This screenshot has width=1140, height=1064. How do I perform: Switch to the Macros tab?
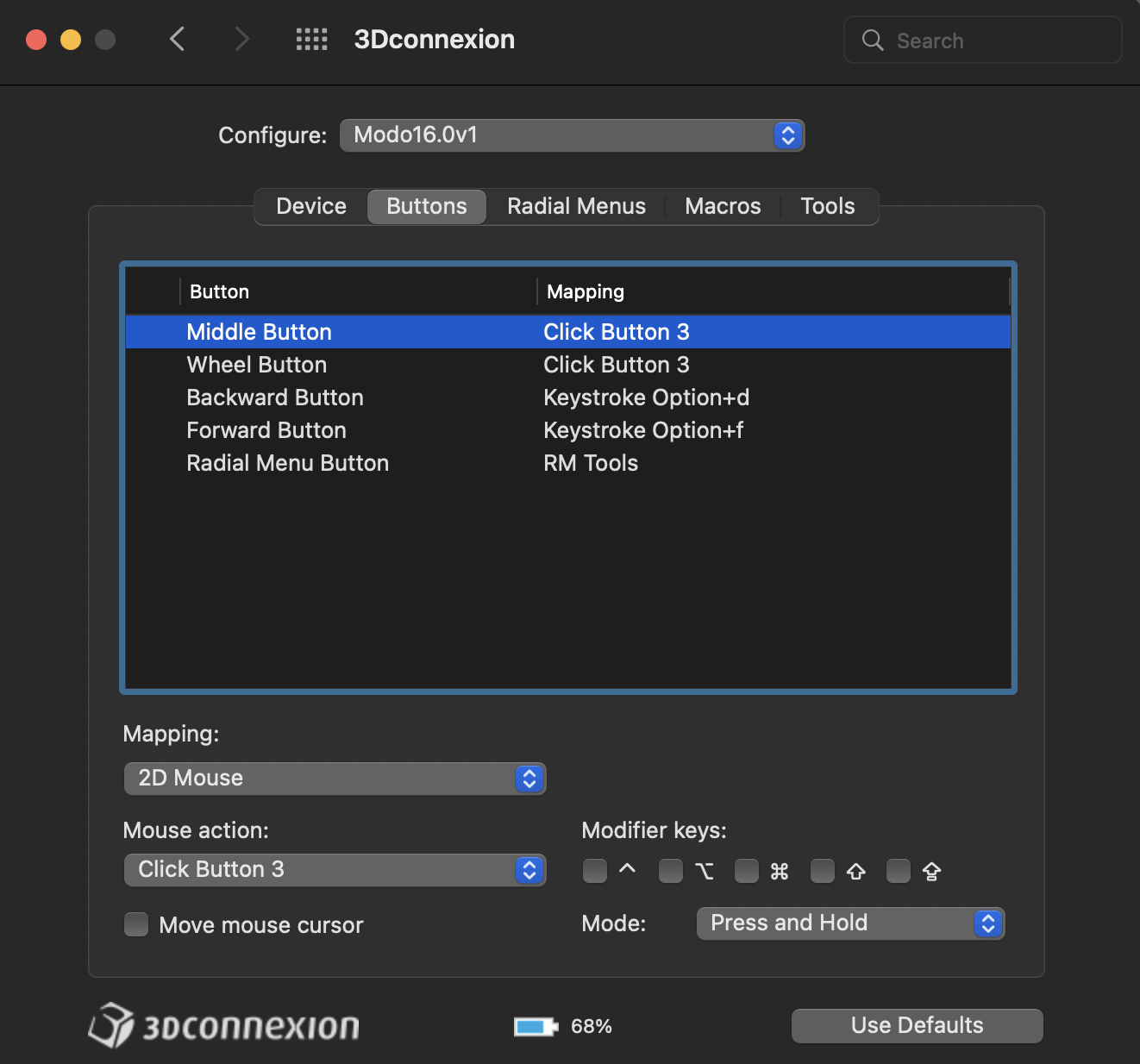(x=723, y=206)
